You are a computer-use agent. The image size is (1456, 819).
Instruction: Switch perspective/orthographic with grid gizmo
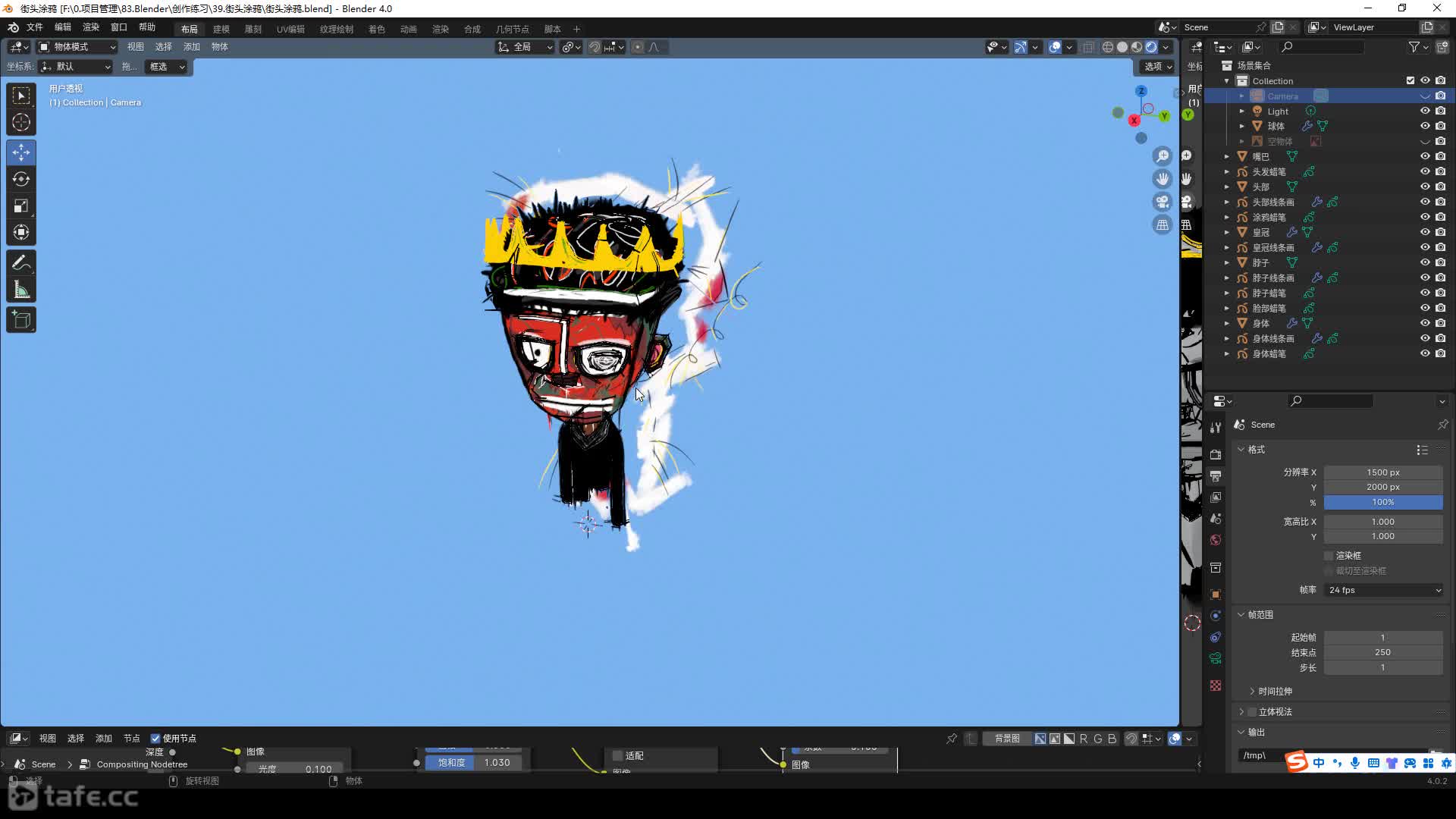pos(1162,224)
